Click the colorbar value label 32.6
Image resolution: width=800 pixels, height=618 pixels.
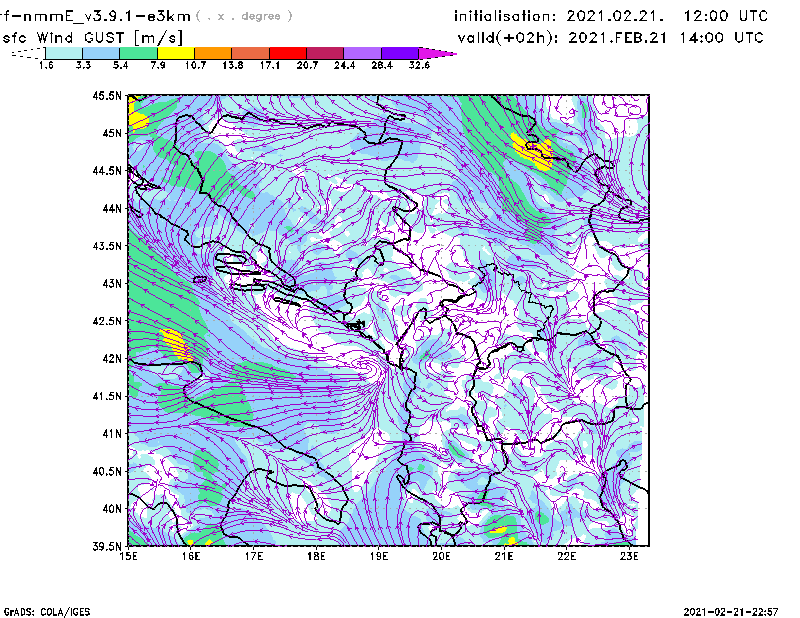(419, 65)
